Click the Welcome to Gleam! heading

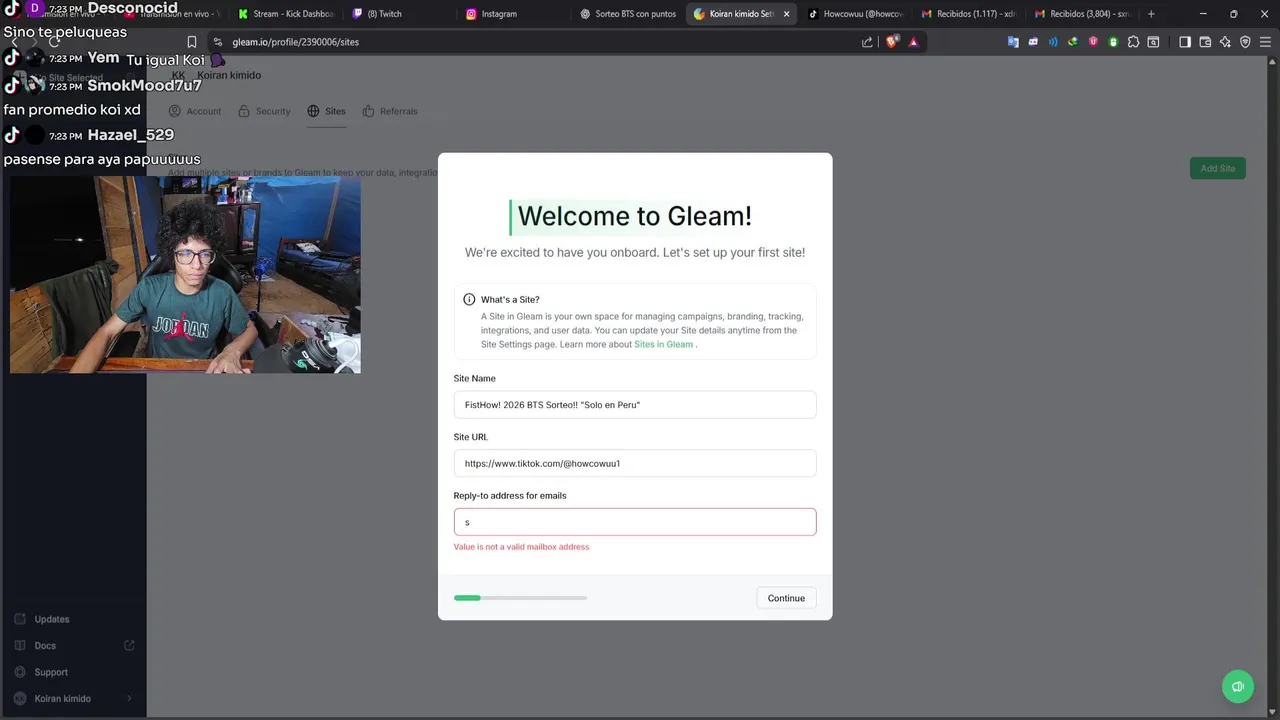tap(635, 216)
